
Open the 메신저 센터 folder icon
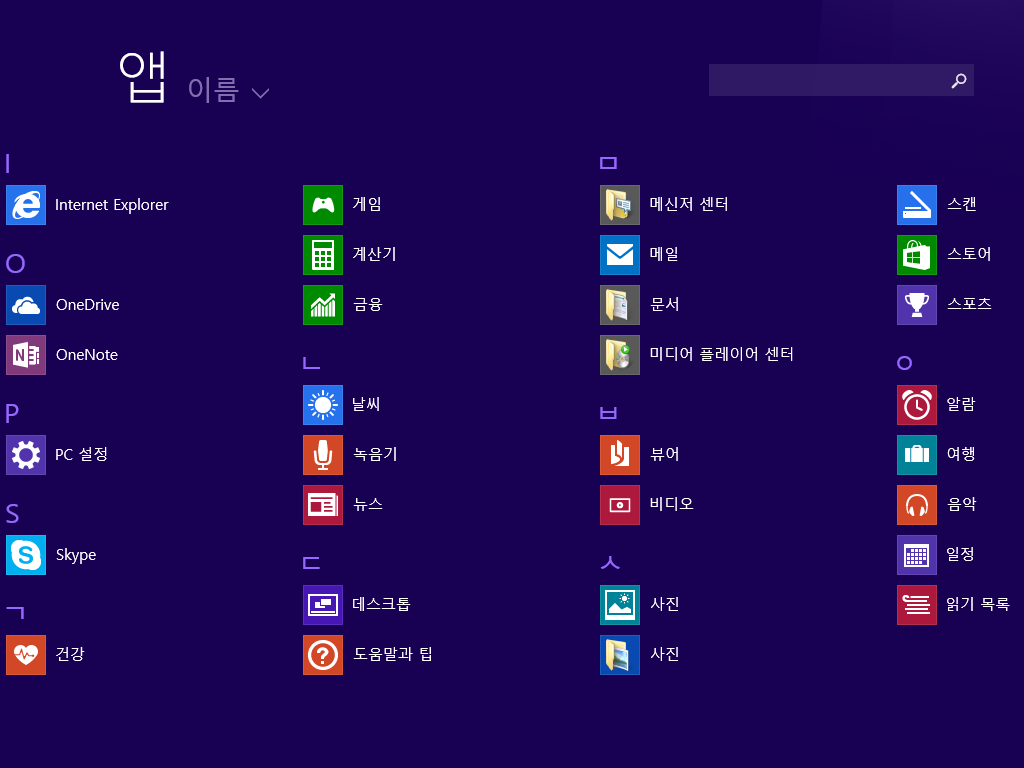[620, 205]
